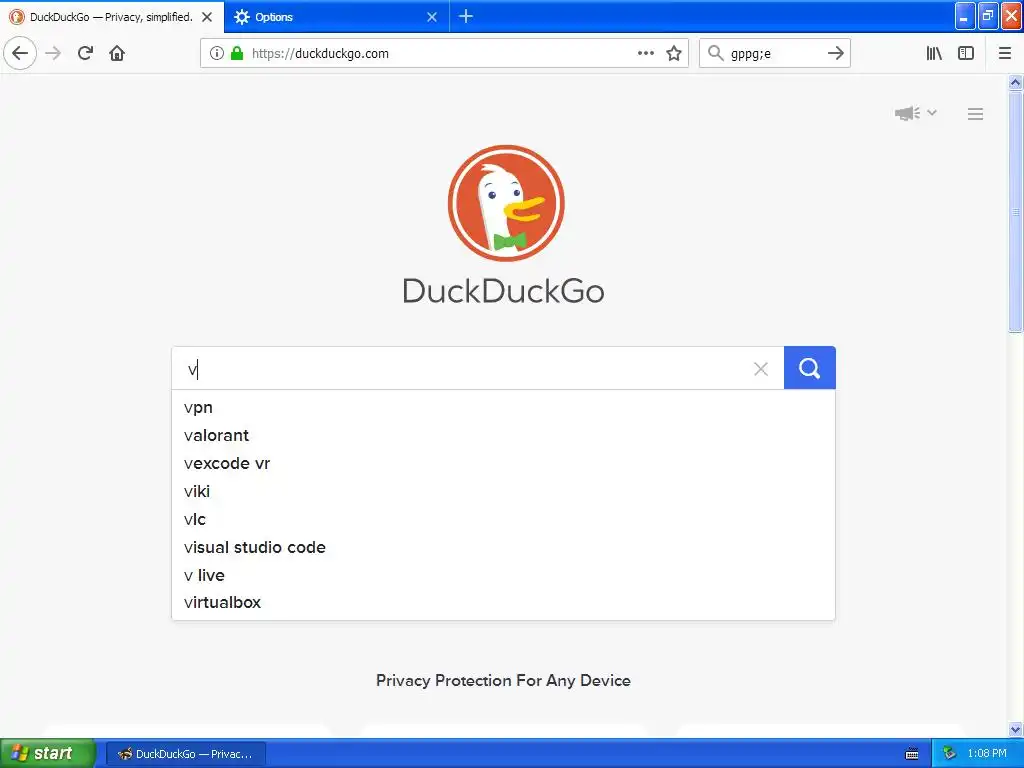Click the on-screen keyboard tray icon
Image resolution: width=1024 pixels, height=768 pixels.
[912, 754]
